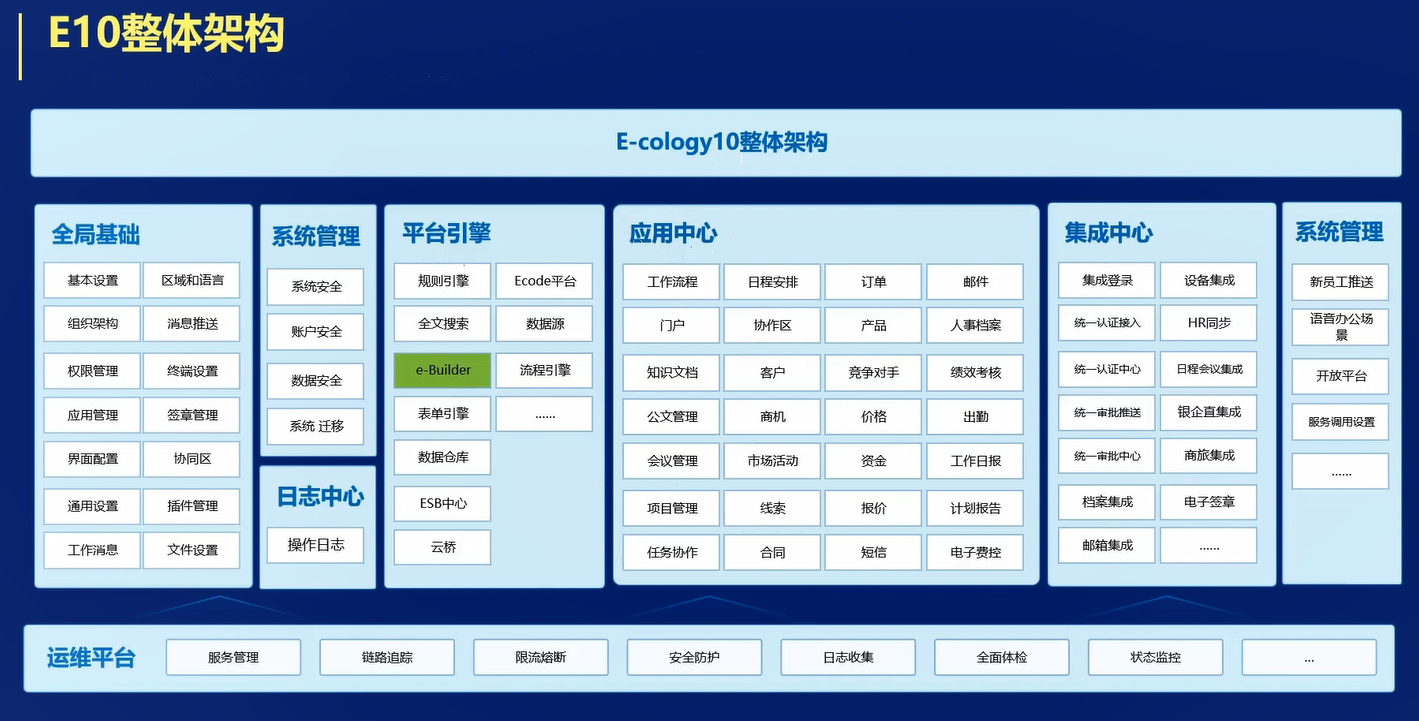Click 规则引擎 under 平台引擎
This screenshot has width=1419, height=721.
(x=441, y=281)
